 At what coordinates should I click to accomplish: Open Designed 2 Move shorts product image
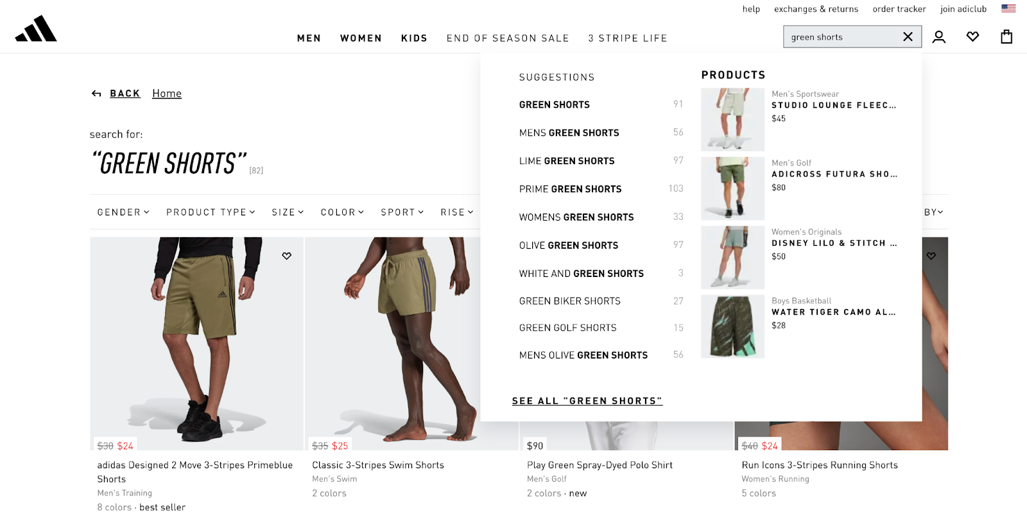pyautogui.click(x=196, y=343)
